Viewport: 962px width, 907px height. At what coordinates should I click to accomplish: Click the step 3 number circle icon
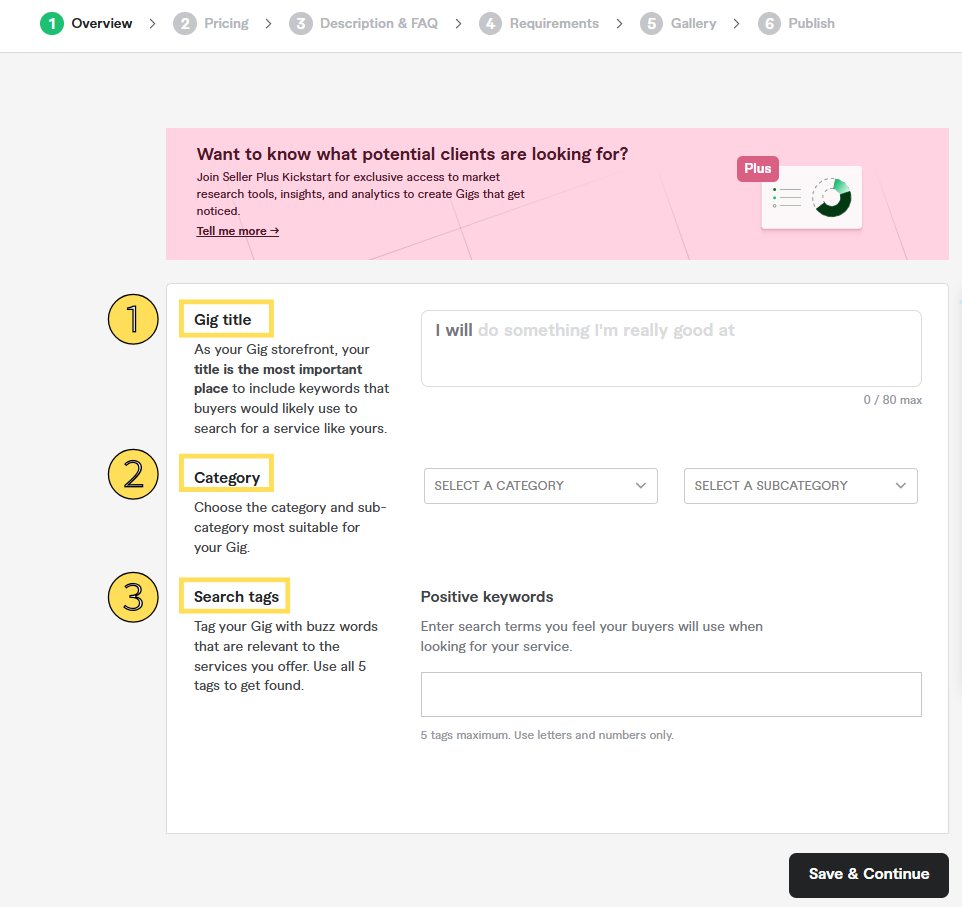point(301,23)
